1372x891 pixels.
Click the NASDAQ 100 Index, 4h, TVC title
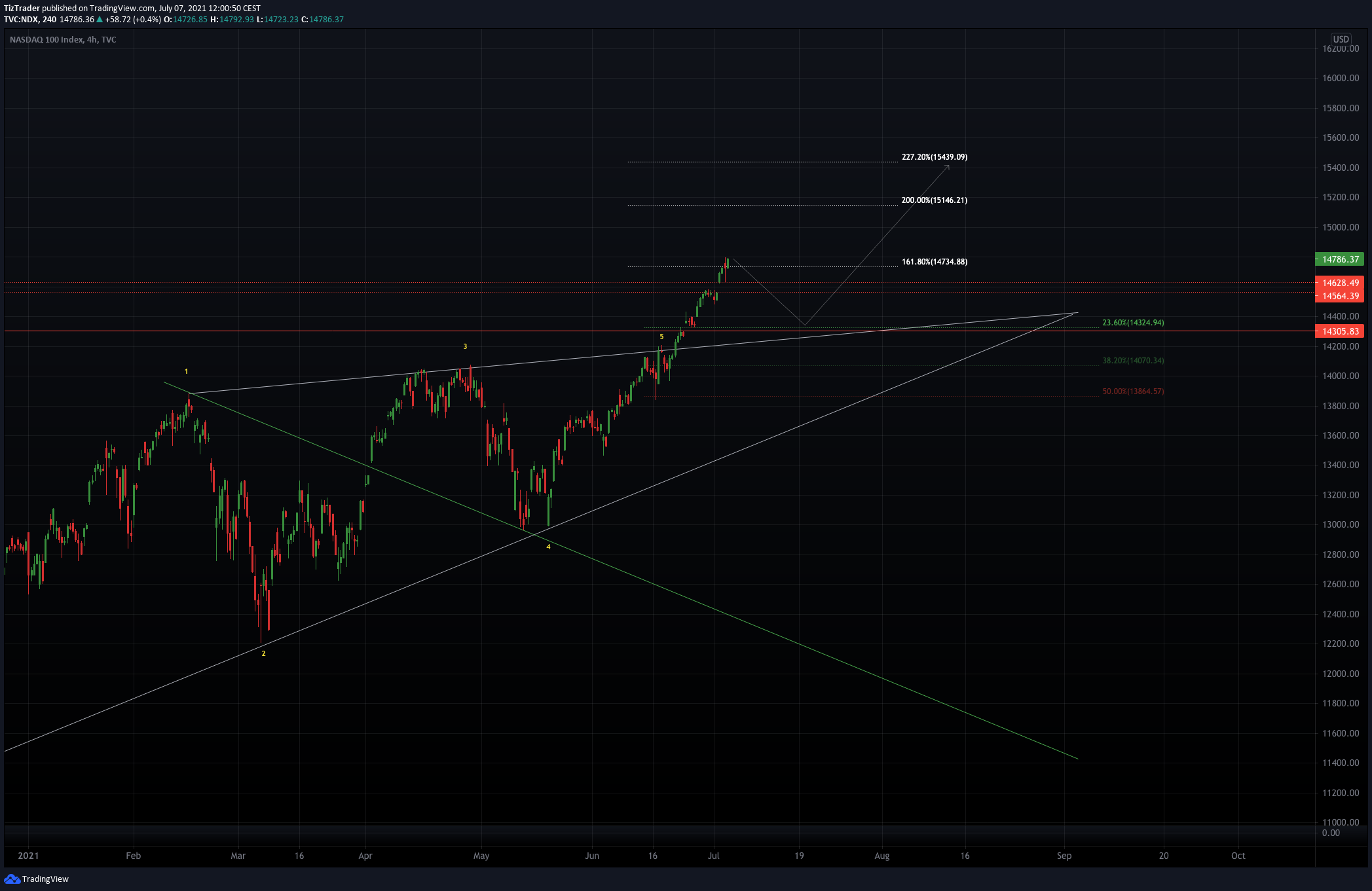[x=63, y=40]
